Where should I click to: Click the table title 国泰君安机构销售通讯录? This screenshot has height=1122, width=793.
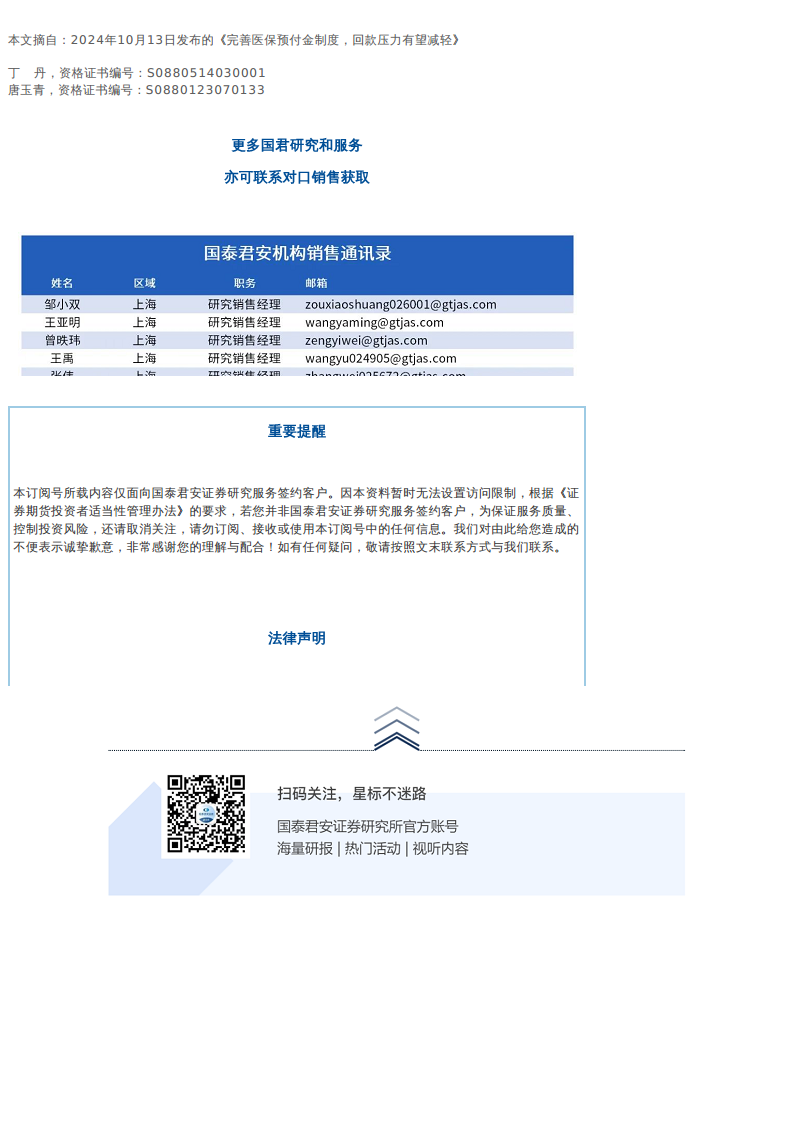(x=297, y=253)
